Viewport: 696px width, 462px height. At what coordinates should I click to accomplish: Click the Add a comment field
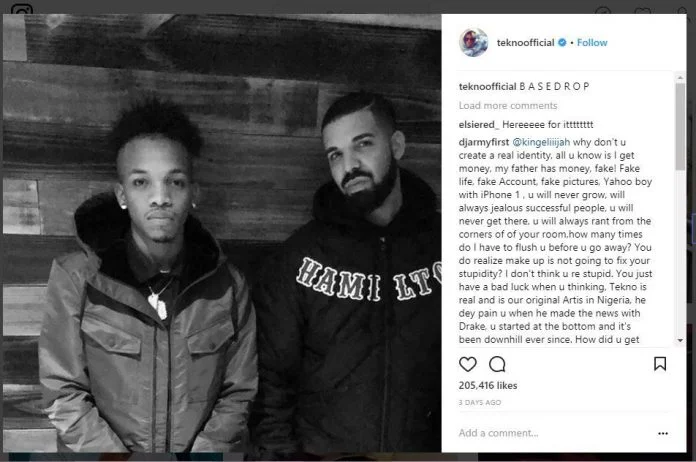click(x=555, y=433)
